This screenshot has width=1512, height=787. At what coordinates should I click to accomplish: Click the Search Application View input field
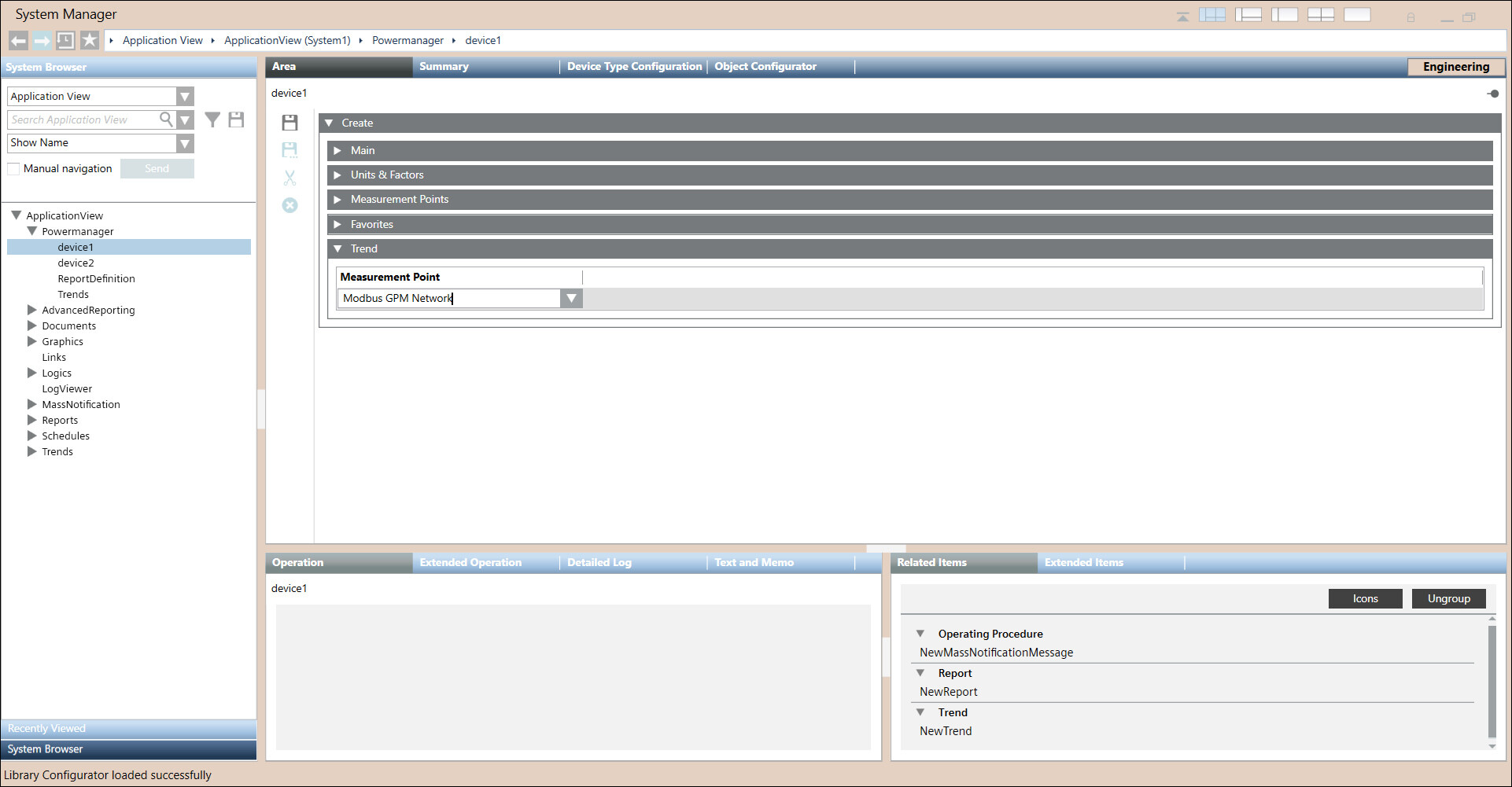coord(83,120)
